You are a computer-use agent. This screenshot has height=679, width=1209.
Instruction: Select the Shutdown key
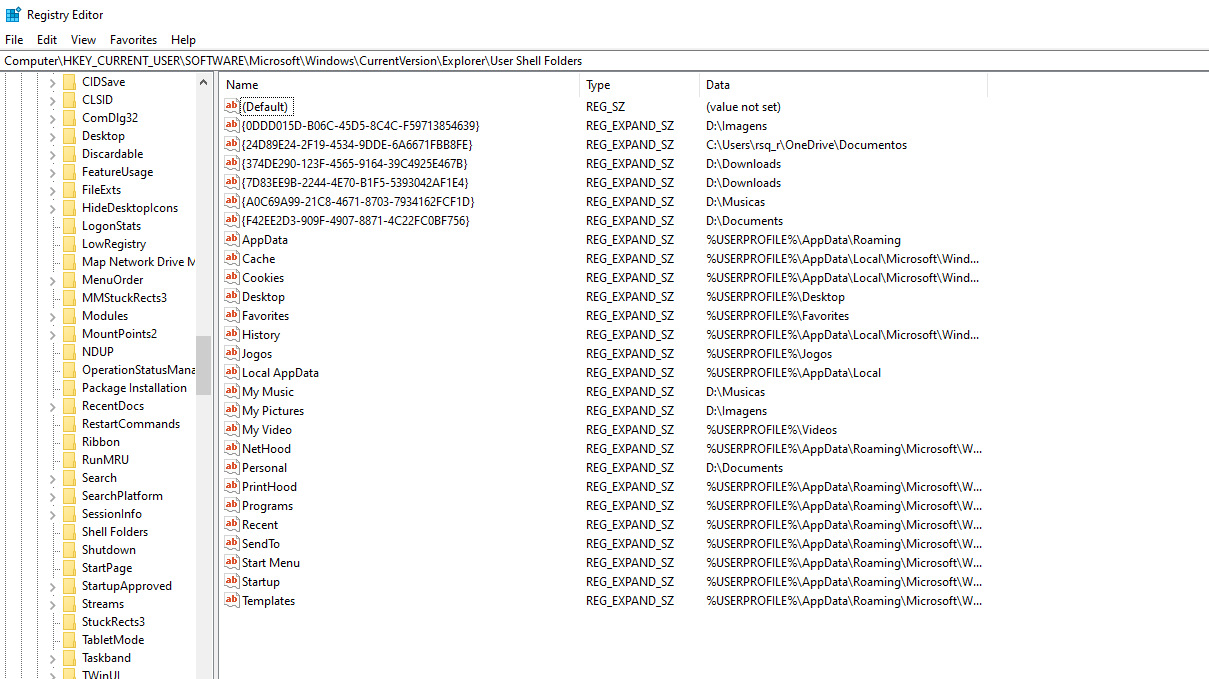point(109,550)
